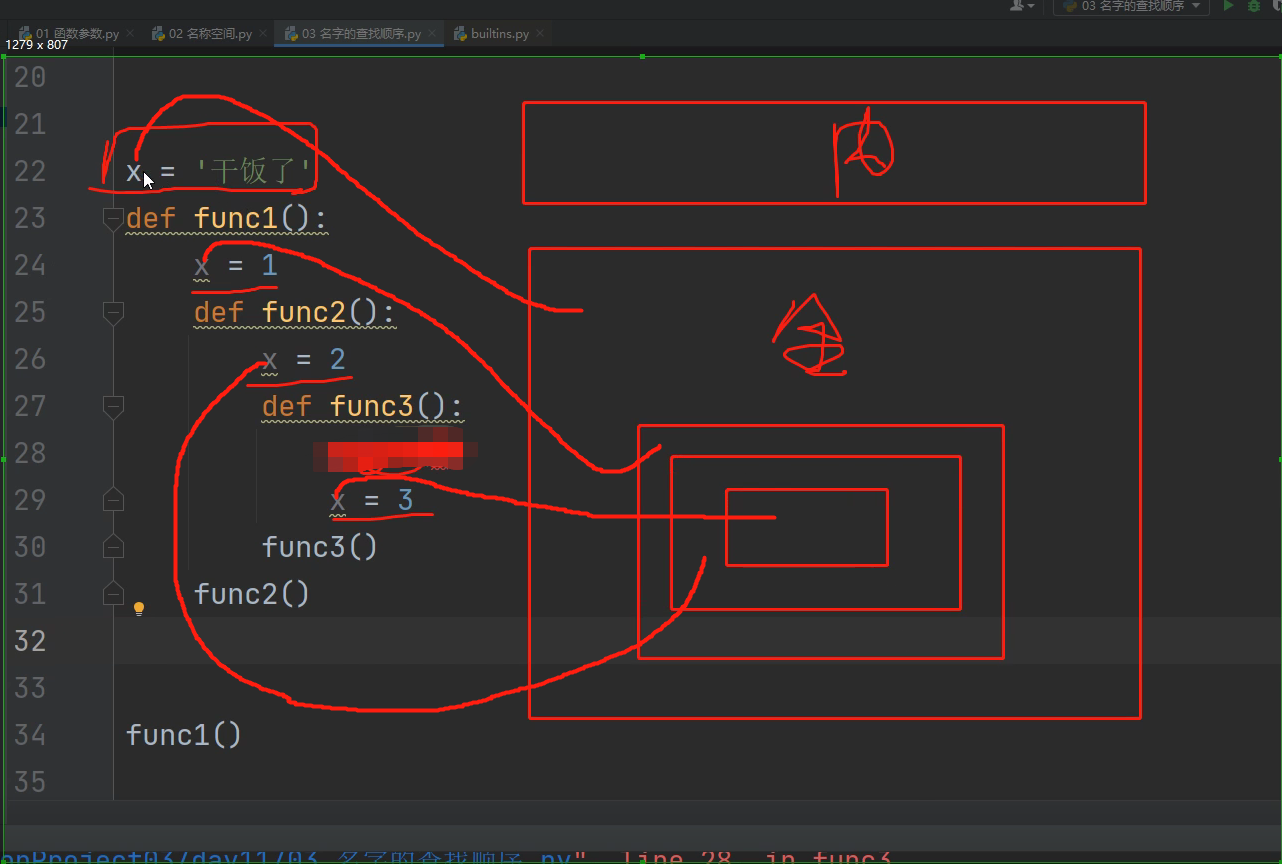Screen dimensions: 1282x864
Task: Click the 'func3()' call on line 30
Action: 320,547
